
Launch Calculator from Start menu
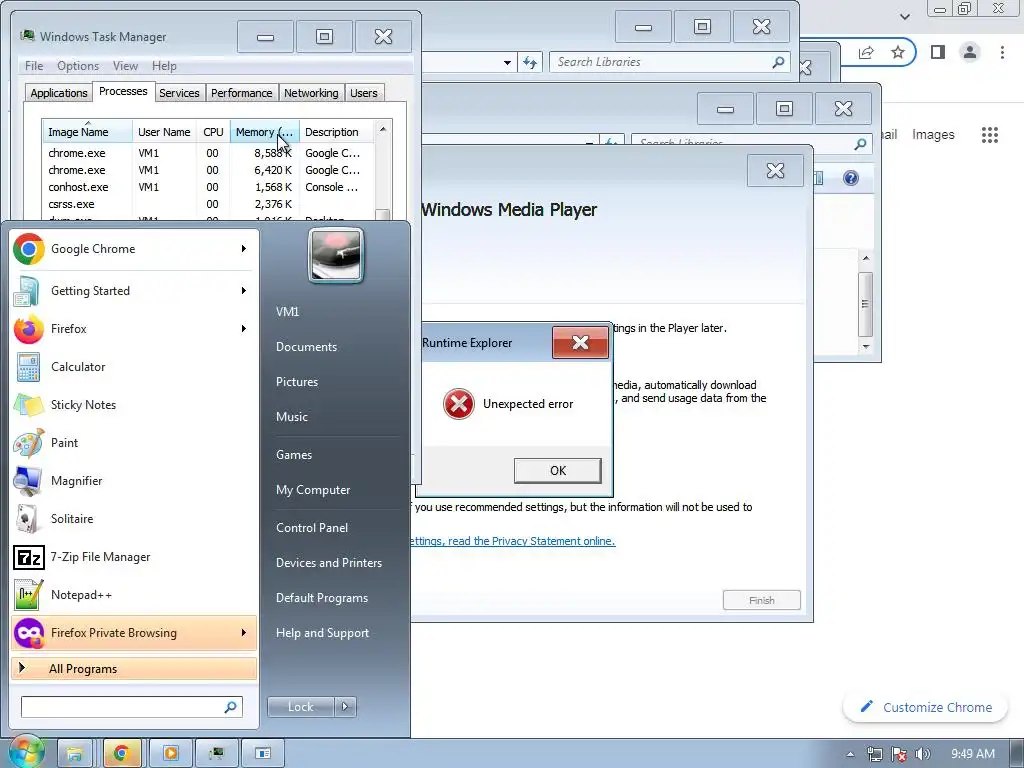coord(134,366)
